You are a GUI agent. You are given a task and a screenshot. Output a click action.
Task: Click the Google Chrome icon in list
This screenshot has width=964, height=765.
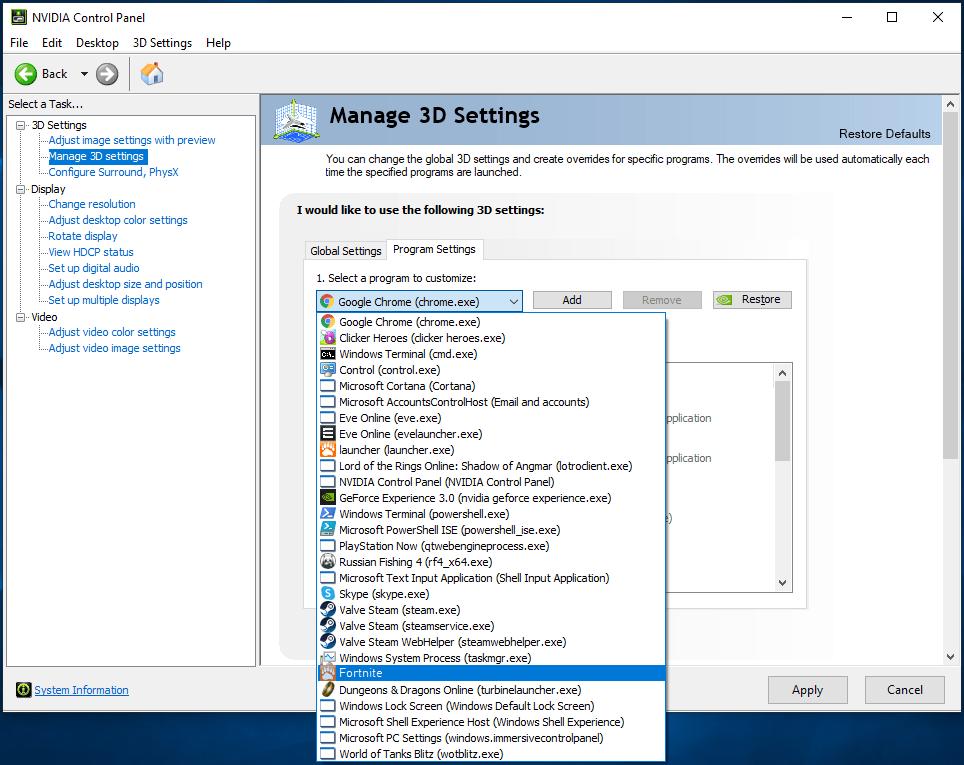[328, 322]
